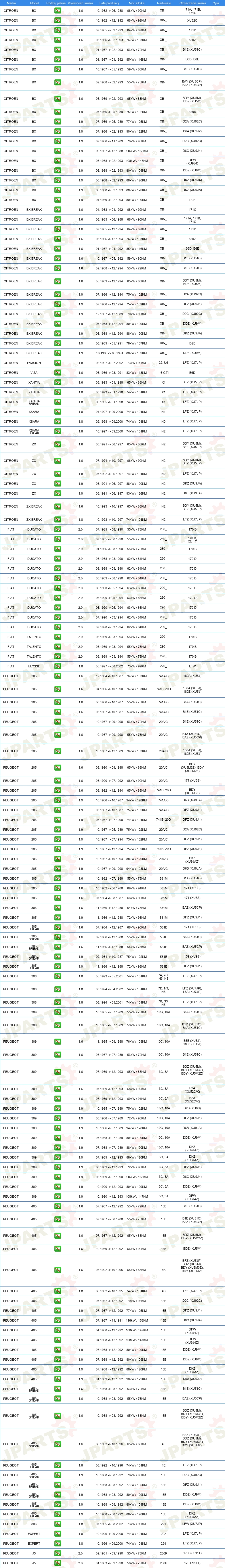Select the VISA model cell

coord(34,373)
